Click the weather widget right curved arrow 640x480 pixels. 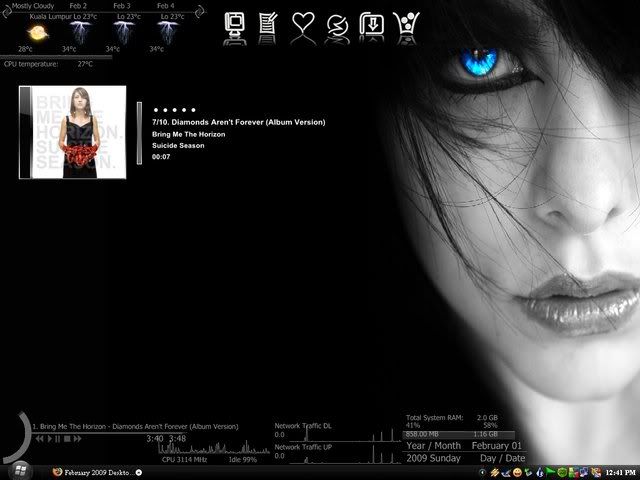click(x=200, y=11)
